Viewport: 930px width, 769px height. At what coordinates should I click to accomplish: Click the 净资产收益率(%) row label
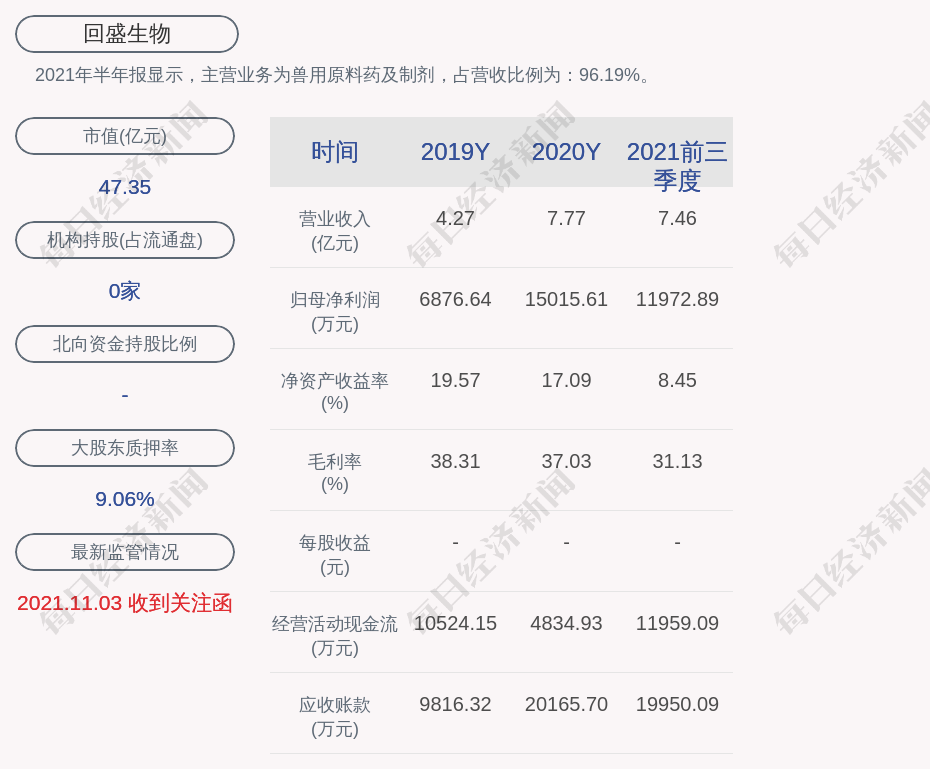[334, 392]
